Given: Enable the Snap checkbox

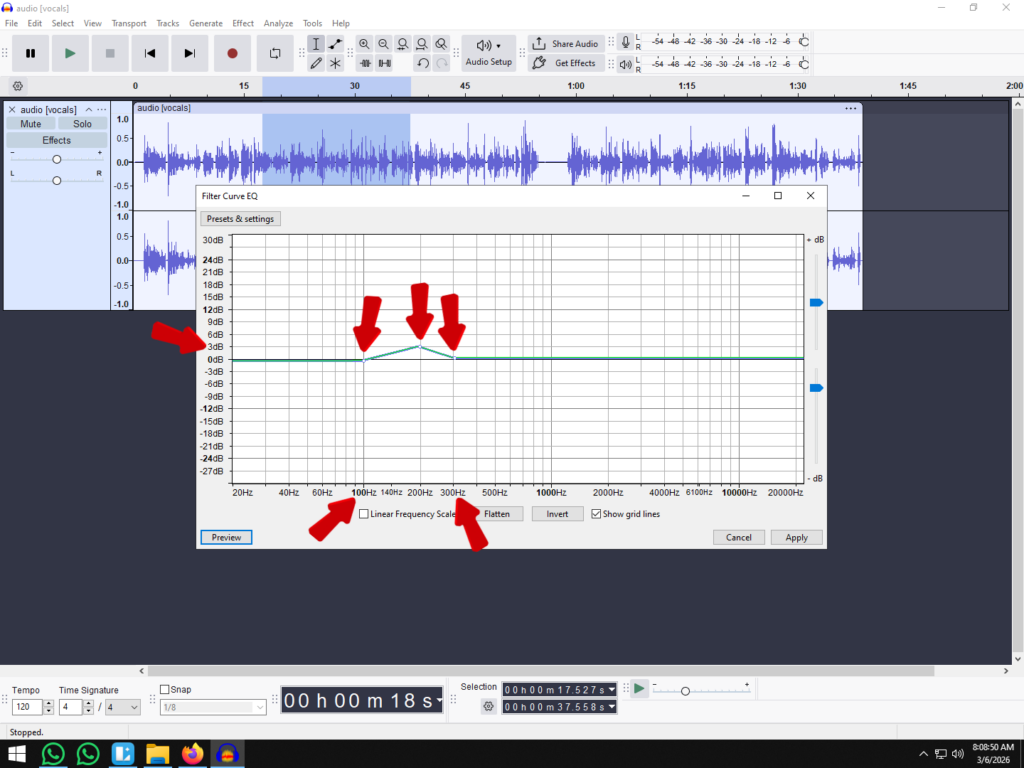Looking at the screenshot, I should tap(165, 689).
